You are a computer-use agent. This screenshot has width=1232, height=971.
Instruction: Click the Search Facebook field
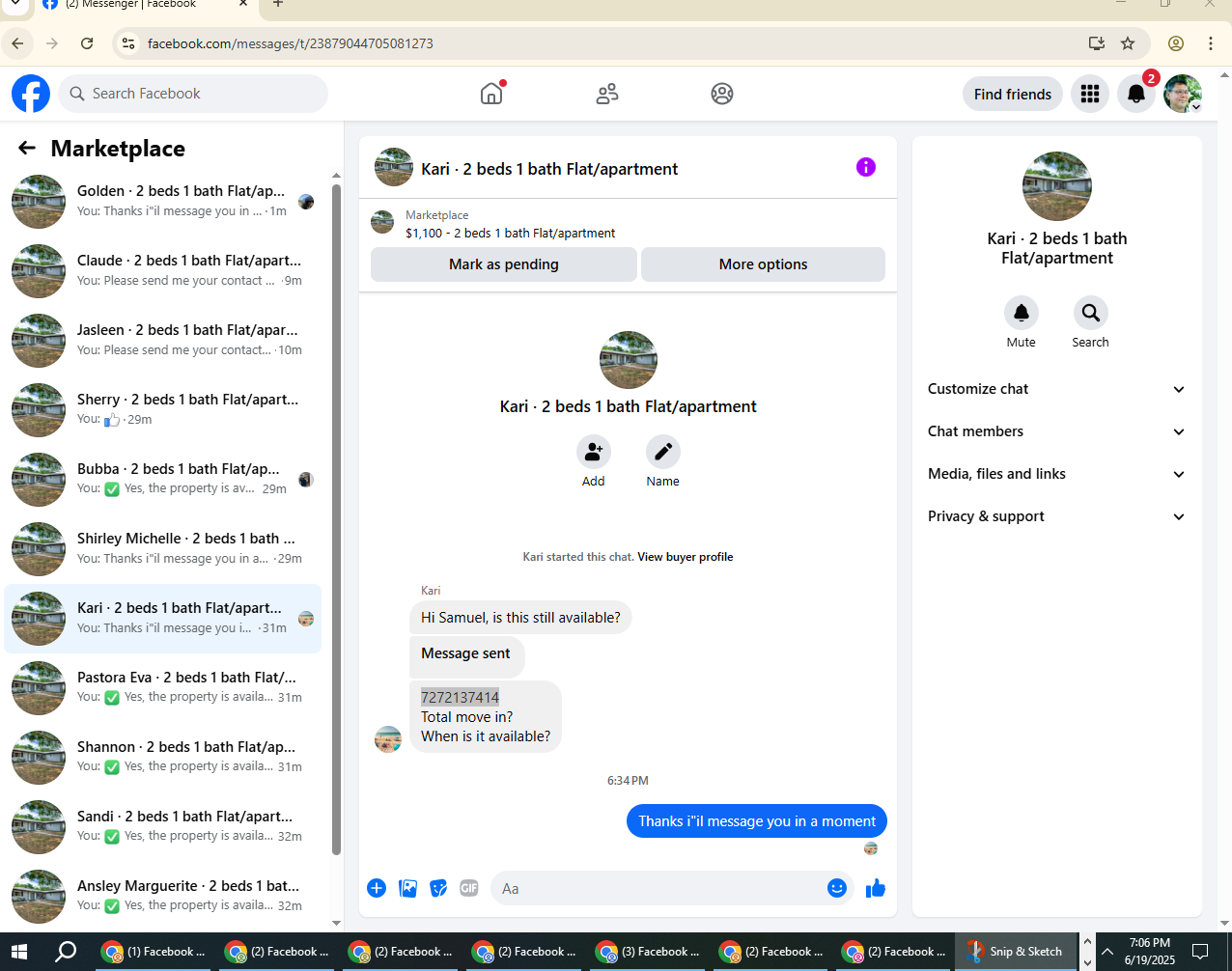click(x=193, y=94)
